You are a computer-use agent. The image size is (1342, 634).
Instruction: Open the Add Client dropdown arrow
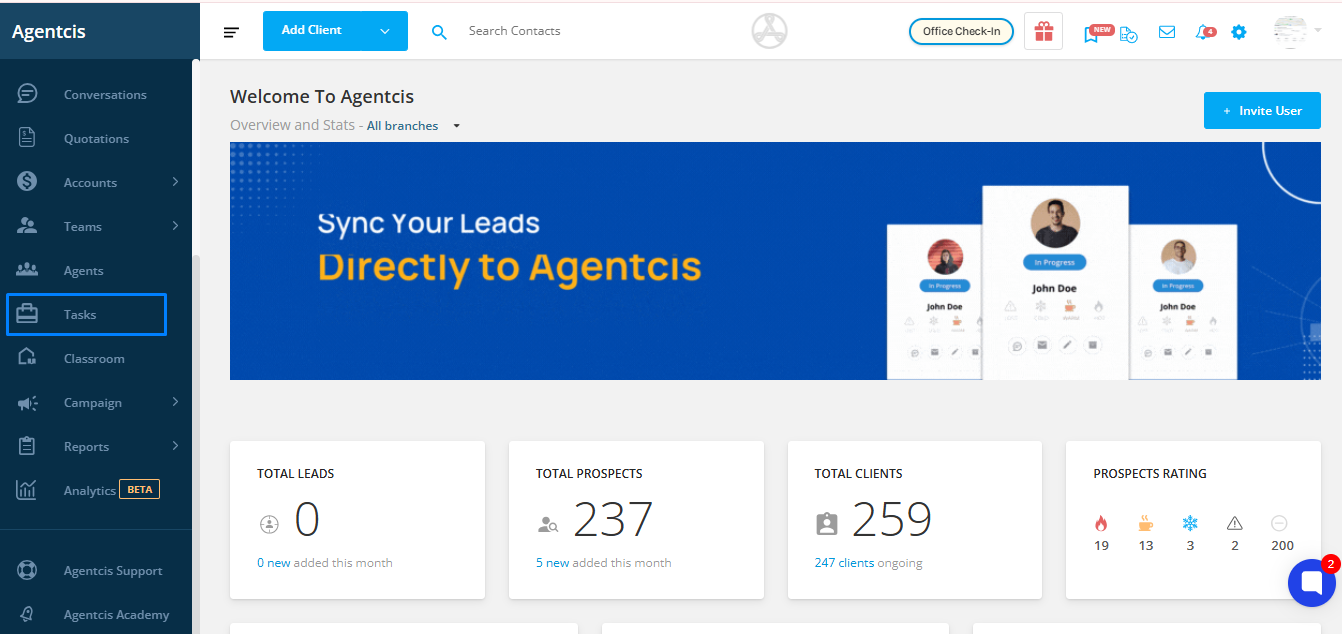click(x=385, y=31)
